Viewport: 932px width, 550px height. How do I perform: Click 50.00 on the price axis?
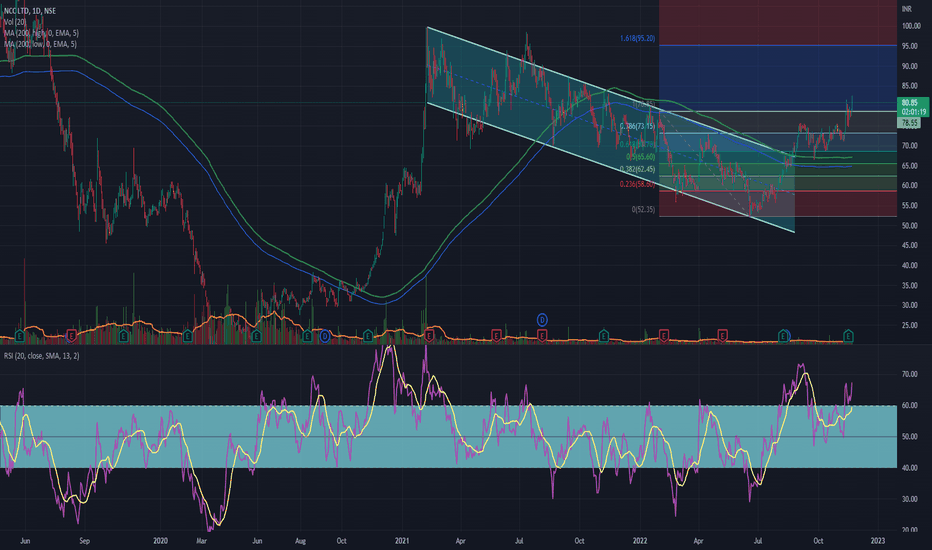909,226
